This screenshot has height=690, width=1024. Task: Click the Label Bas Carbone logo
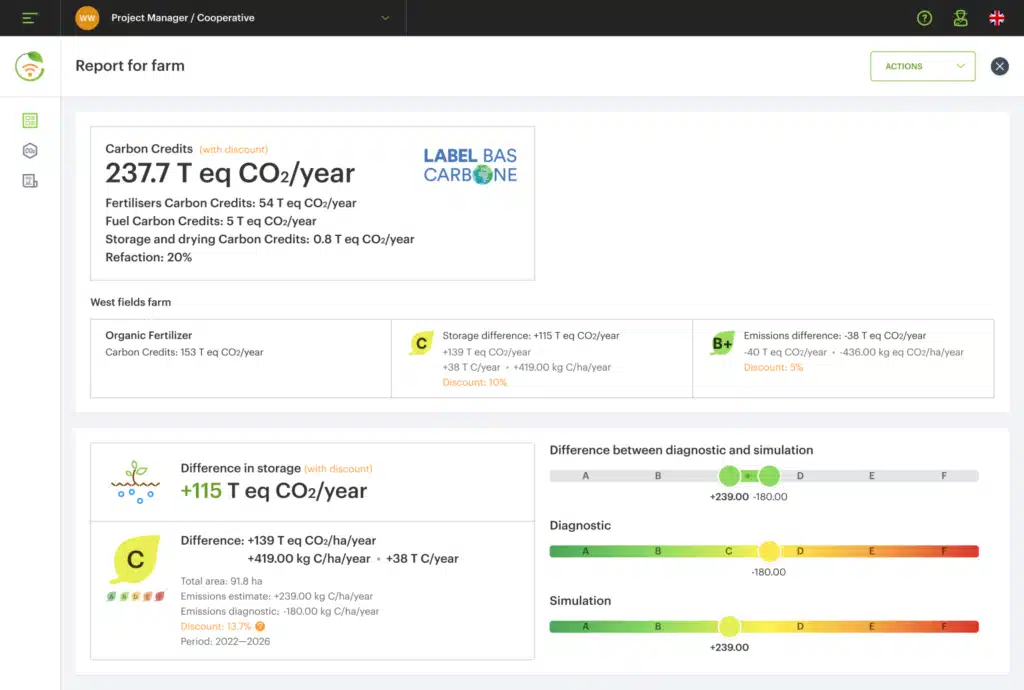[x=470, y=165]
